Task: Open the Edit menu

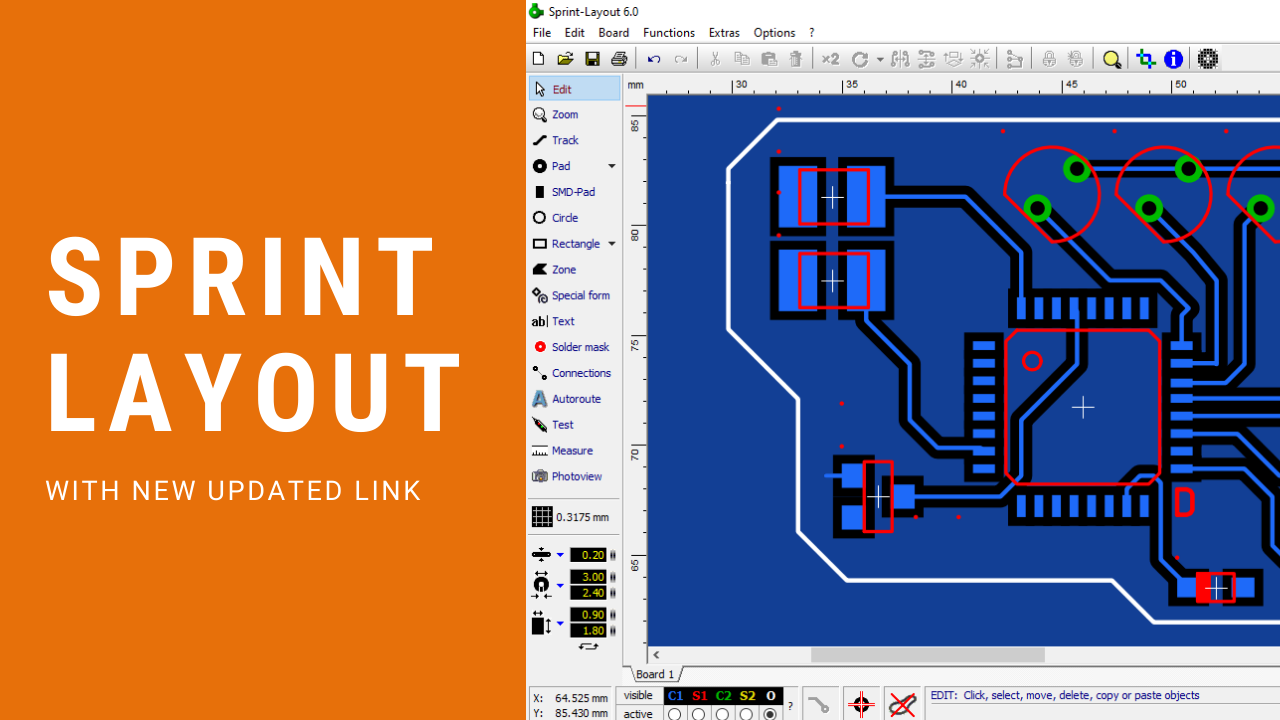Action: click(574, 33)
